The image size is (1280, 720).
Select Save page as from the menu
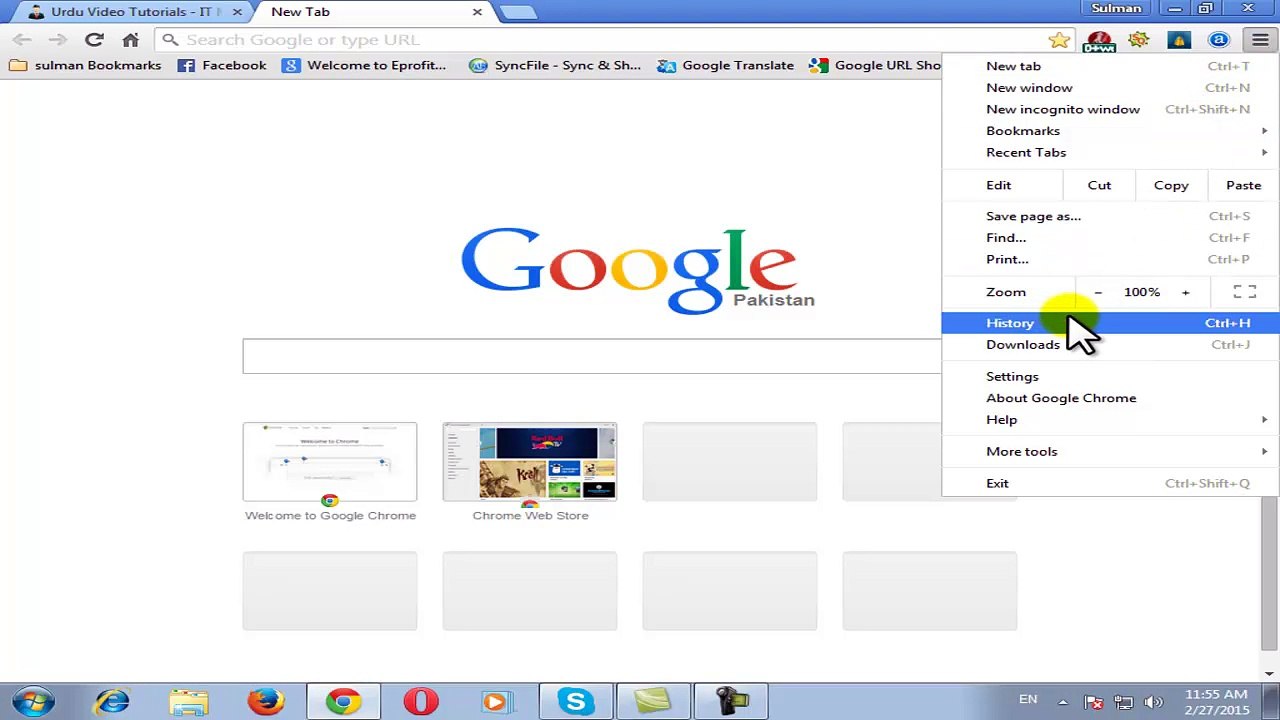tap(1110, 216)
